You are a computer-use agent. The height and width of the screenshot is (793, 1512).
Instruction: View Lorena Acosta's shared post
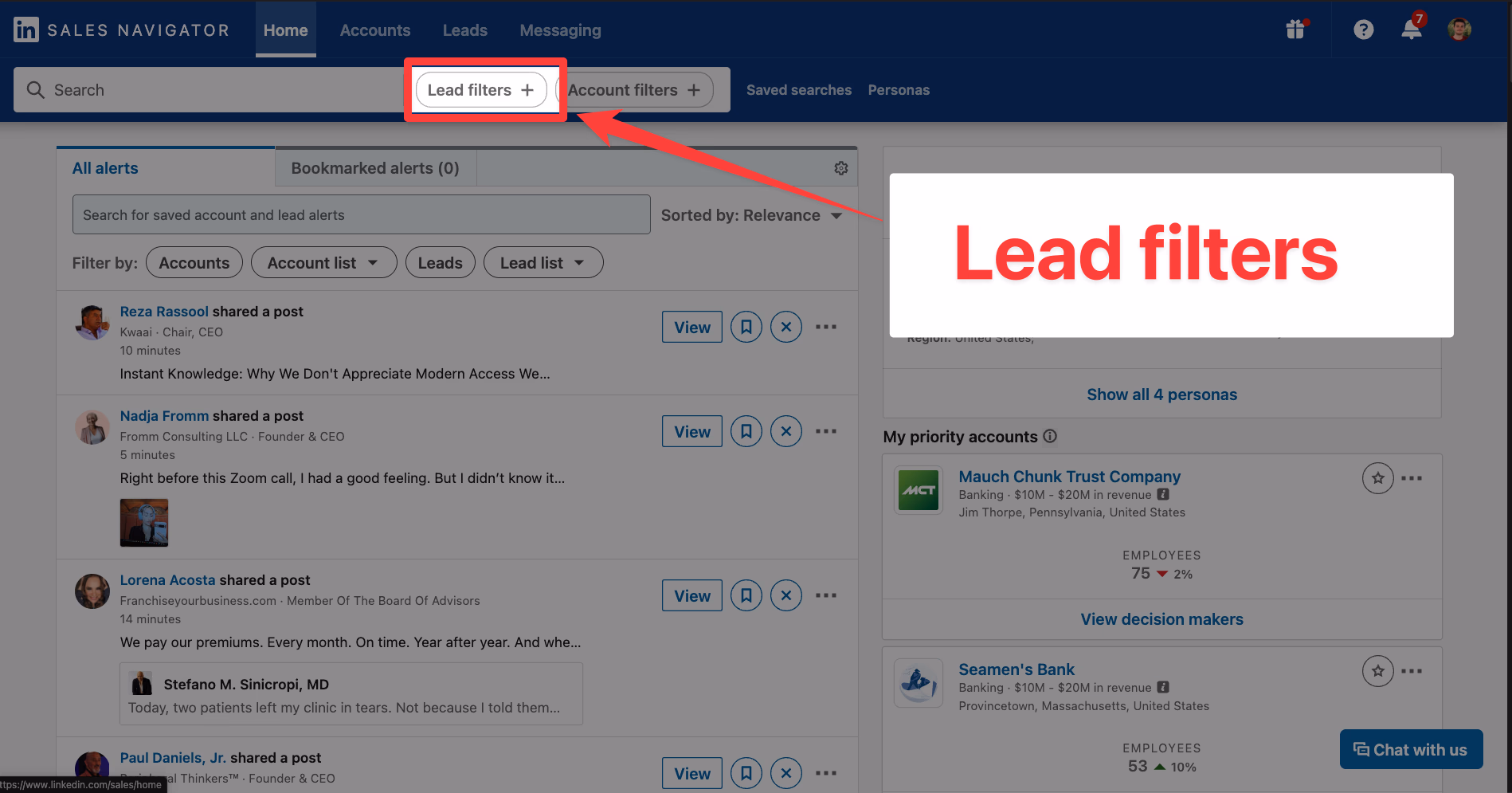pyautogui.click(x=692, y=595)
